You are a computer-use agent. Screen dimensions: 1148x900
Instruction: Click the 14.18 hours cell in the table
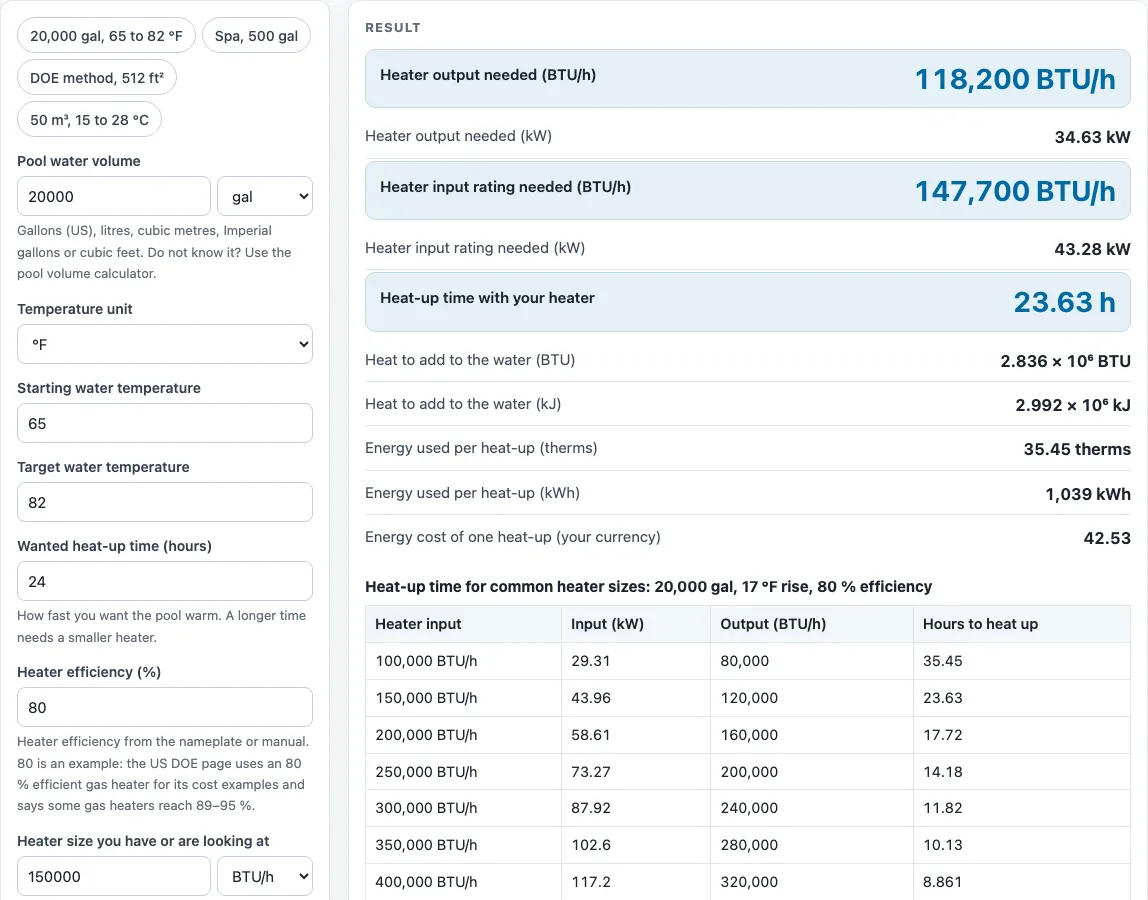point(942,772)
